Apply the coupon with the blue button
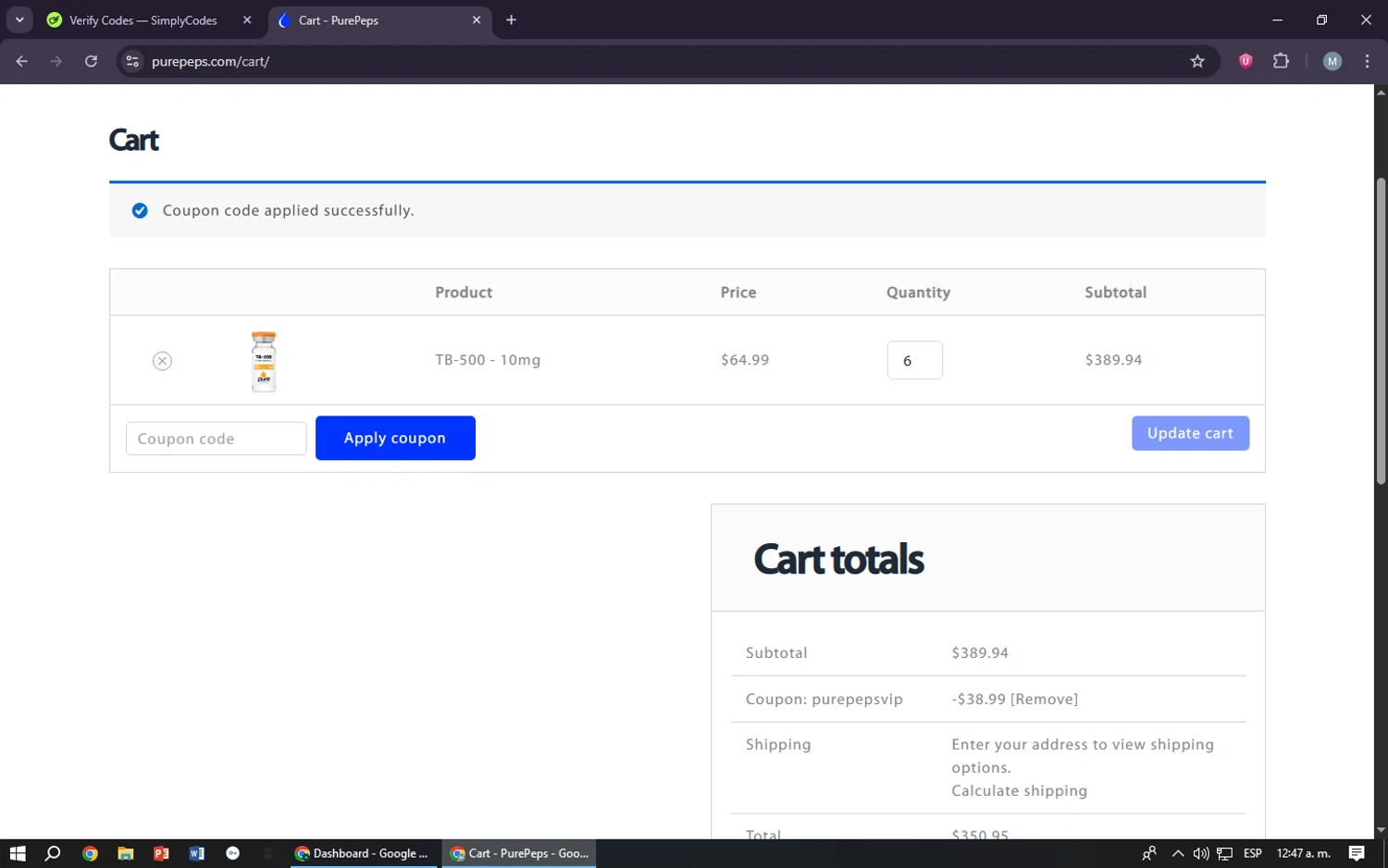Image resolution: width=1388 pixels, height=868 pixels. click(x=395, y=438)
